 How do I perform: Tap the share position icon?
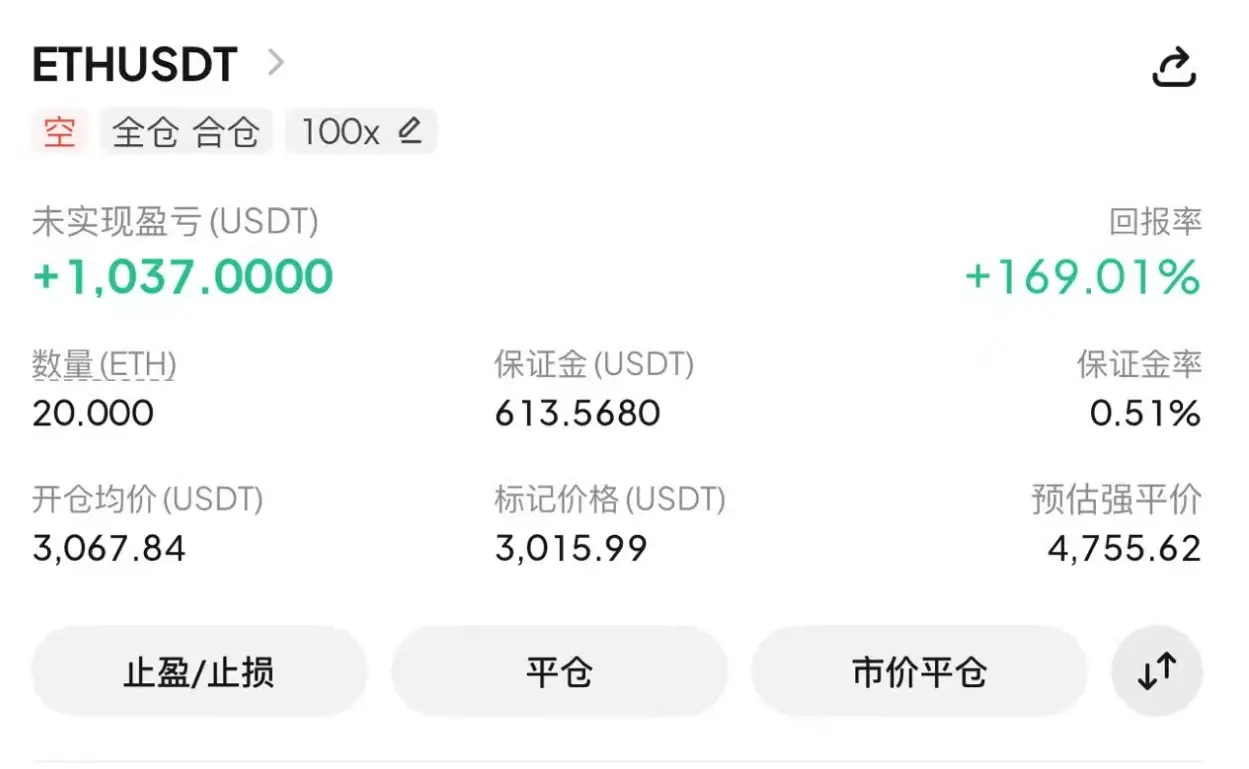click(x=1174, y=67)
